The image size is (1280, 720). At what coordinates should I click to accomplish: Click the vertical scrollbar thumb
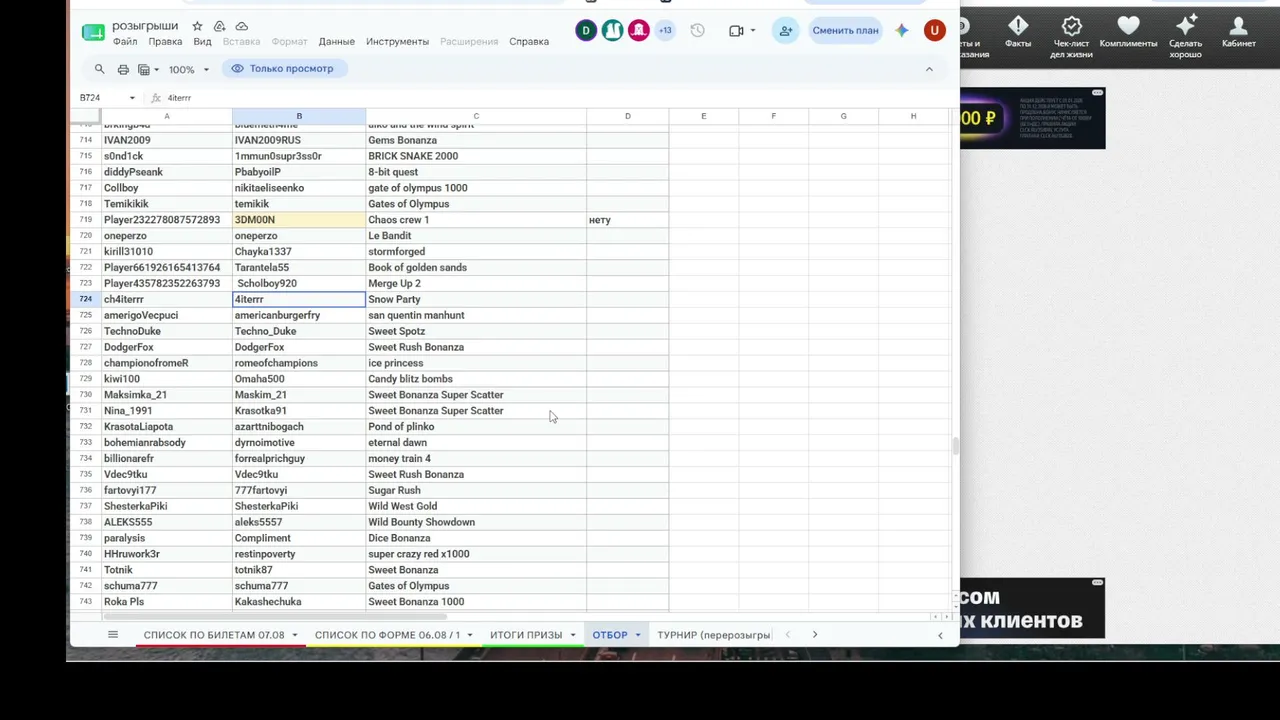tap(955, 446)
